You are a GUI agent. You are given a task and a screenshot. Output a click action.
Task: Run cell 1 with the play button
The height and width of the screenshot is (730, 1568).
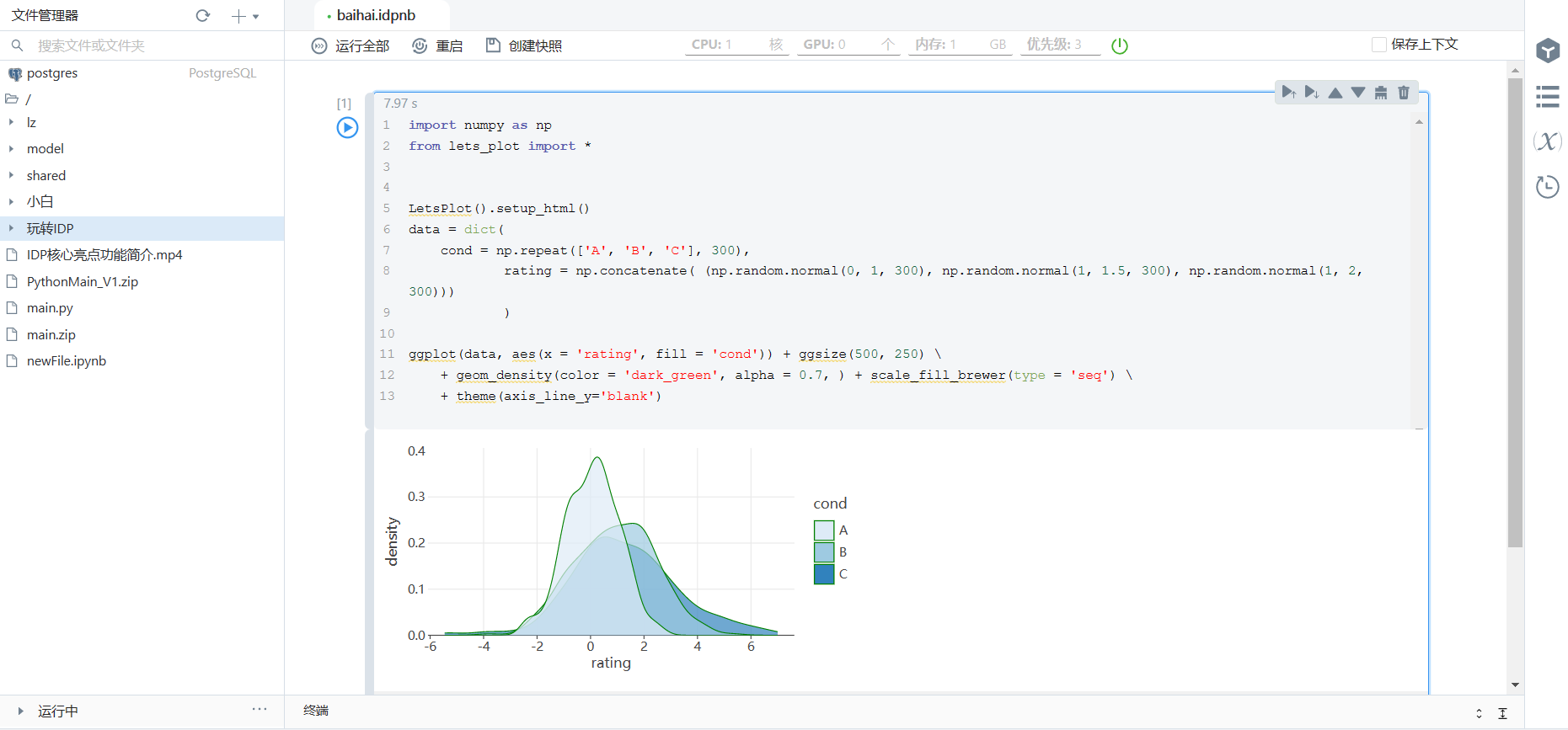click(347, 127)
